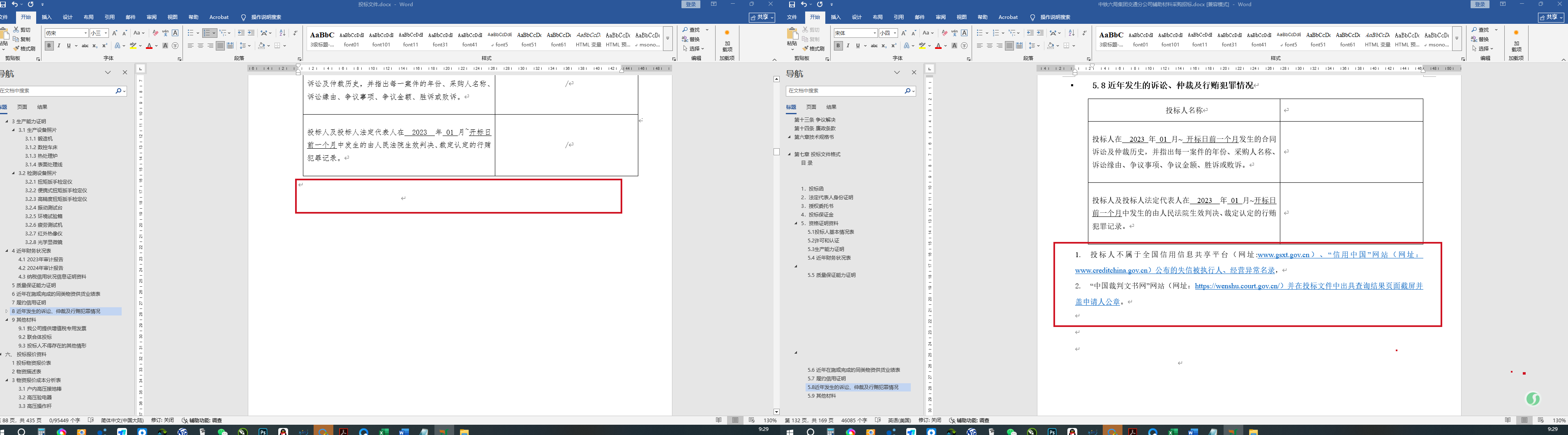Viewport: 1568px width, 435px height.
Task: Open the 视图 tab in the right window
Action: 962,17
